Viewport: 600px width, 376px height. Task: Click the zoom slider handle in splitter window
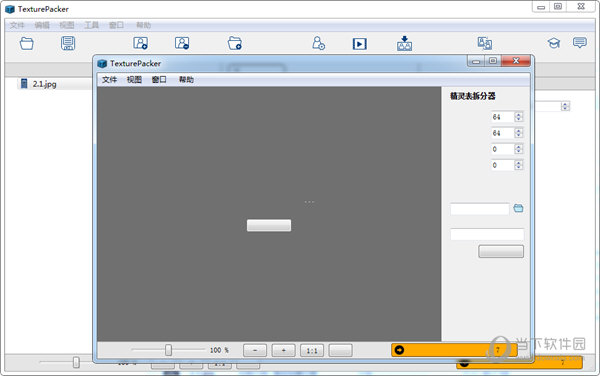point(168,350)
